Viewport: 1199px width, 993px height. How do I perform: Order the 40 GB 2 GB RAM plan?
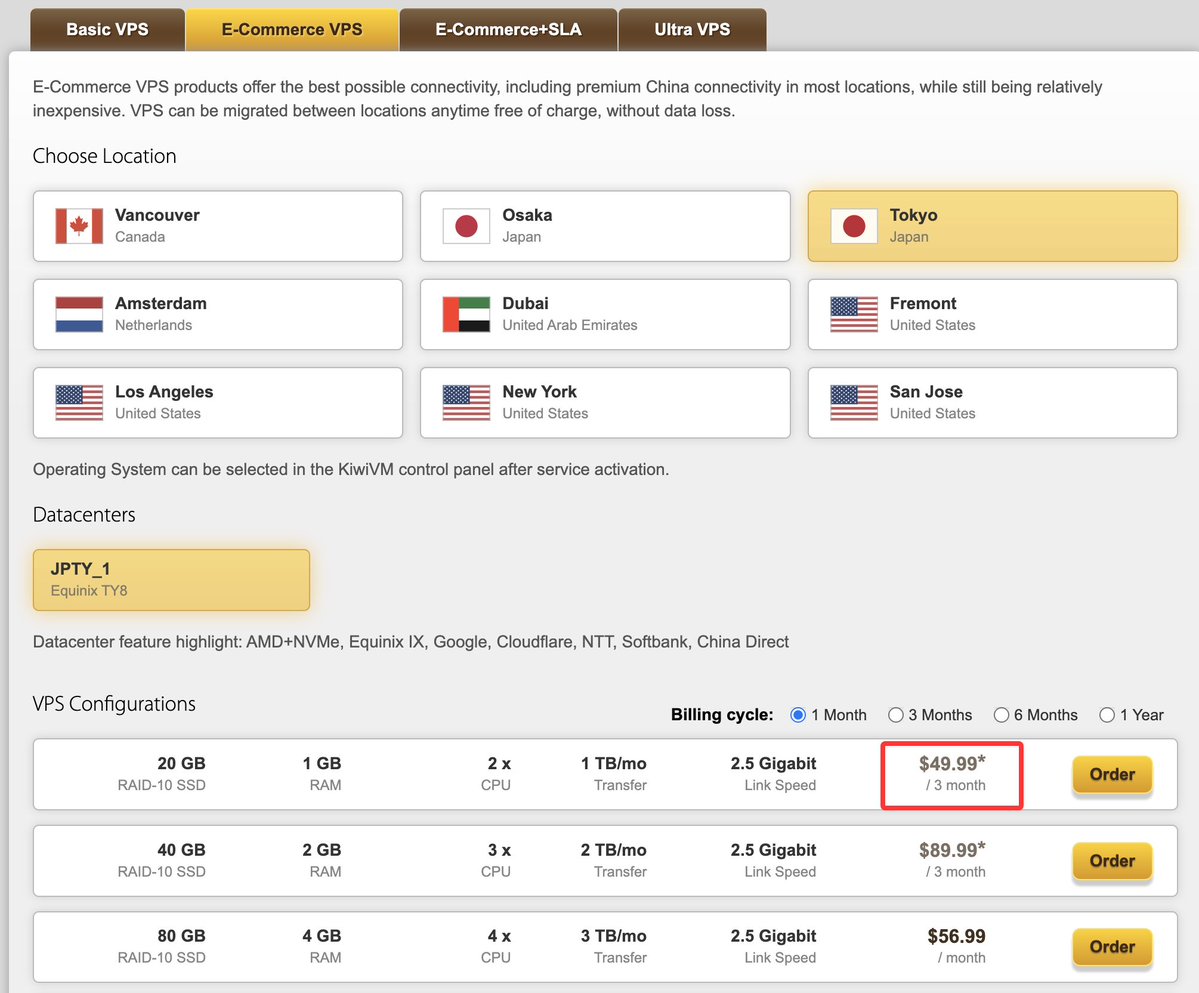(1112, 861)
